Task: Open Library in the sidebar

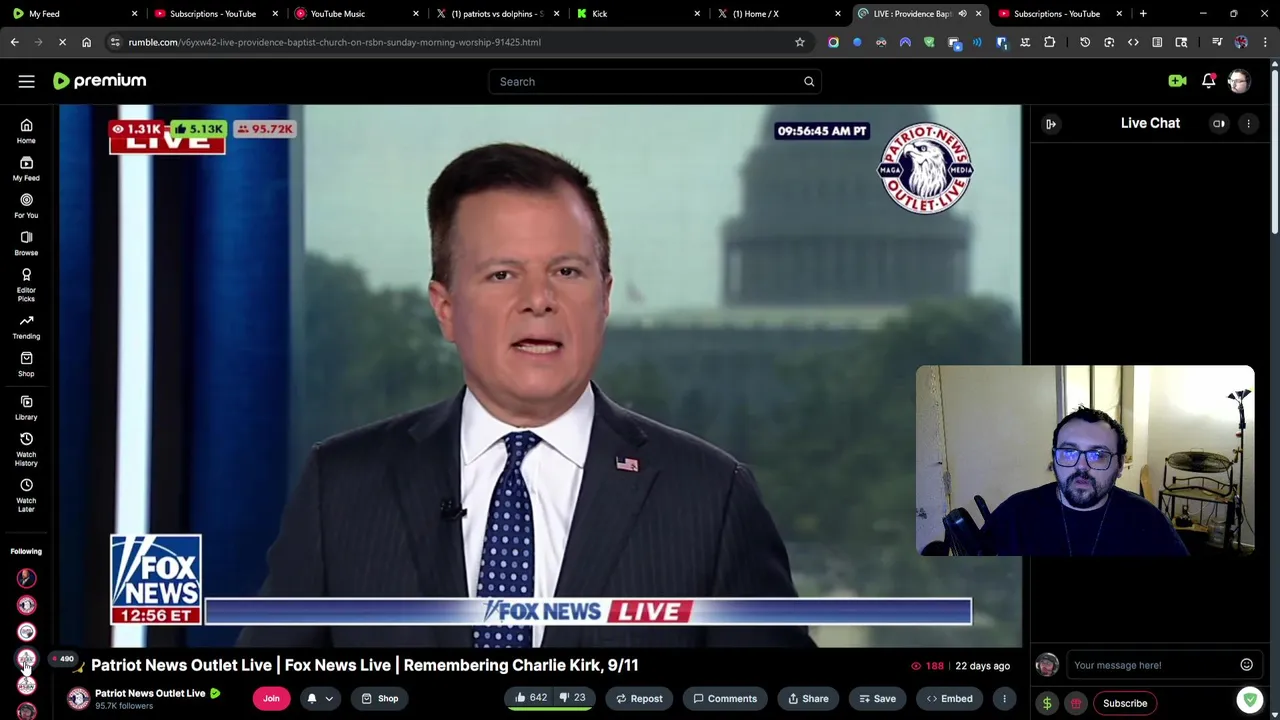Action: pyautogui.click(x=26, y=407)
